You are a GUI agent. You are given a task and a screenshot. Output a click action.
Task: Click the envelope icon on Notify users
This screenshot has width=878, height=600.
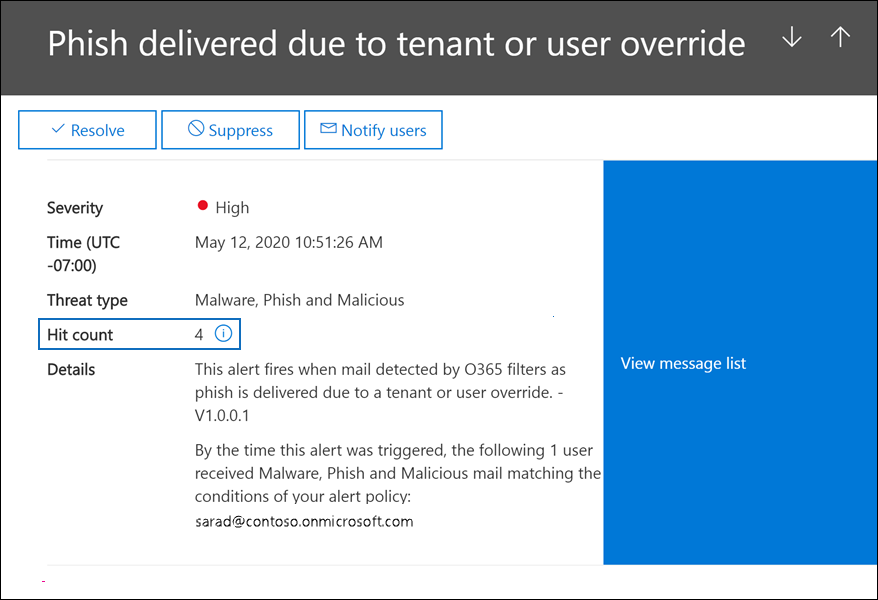pyautogui.click(x=328, y=128)
